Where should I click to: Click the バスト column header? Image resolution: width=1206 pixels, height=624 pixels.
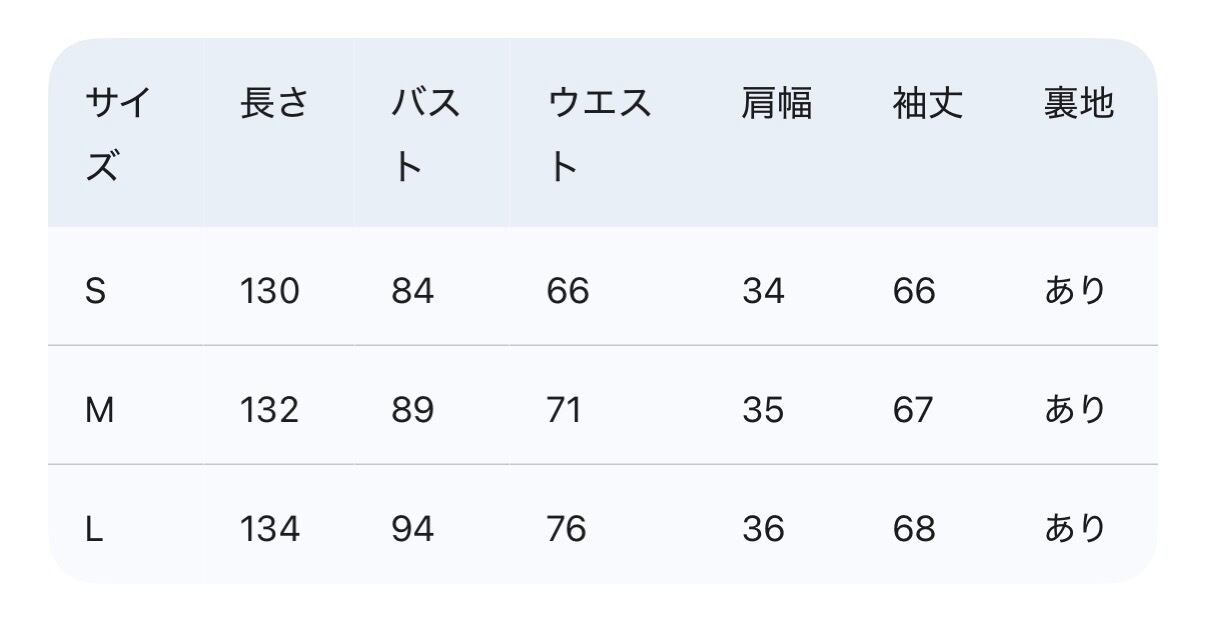(426, 135)
